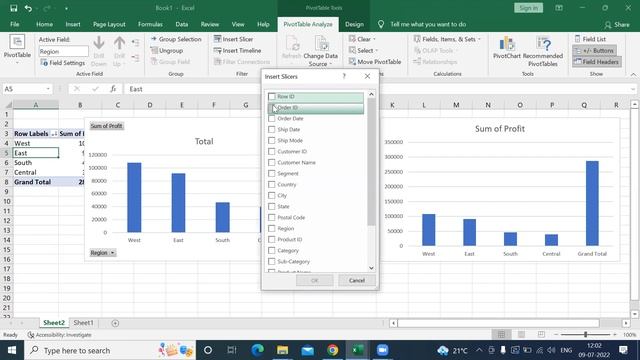Click Insert Slicer in the Filter group
640x360 pixels.
pos(233,39)
